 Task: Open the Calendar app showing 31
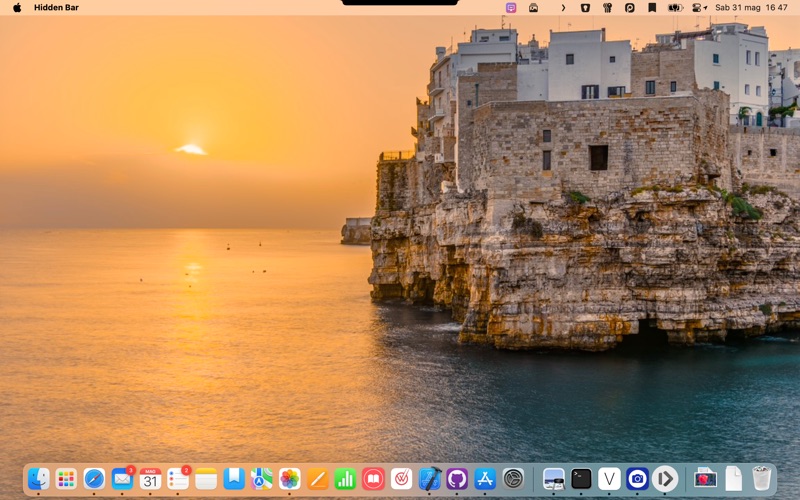coord(150,479)
